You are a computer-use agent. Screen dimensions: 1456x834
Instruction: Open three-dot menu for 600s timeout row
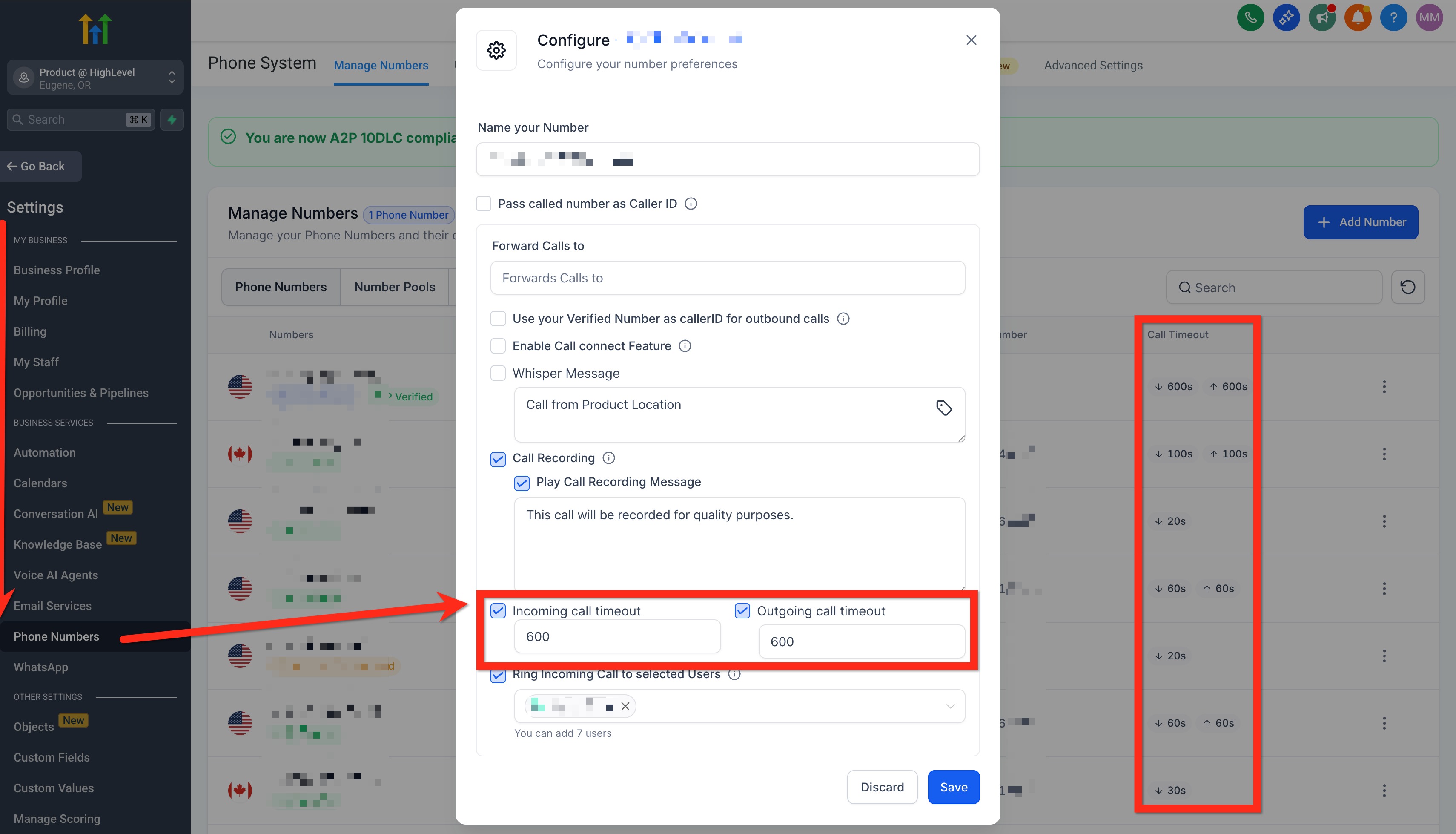click(x=1384, y=387)
